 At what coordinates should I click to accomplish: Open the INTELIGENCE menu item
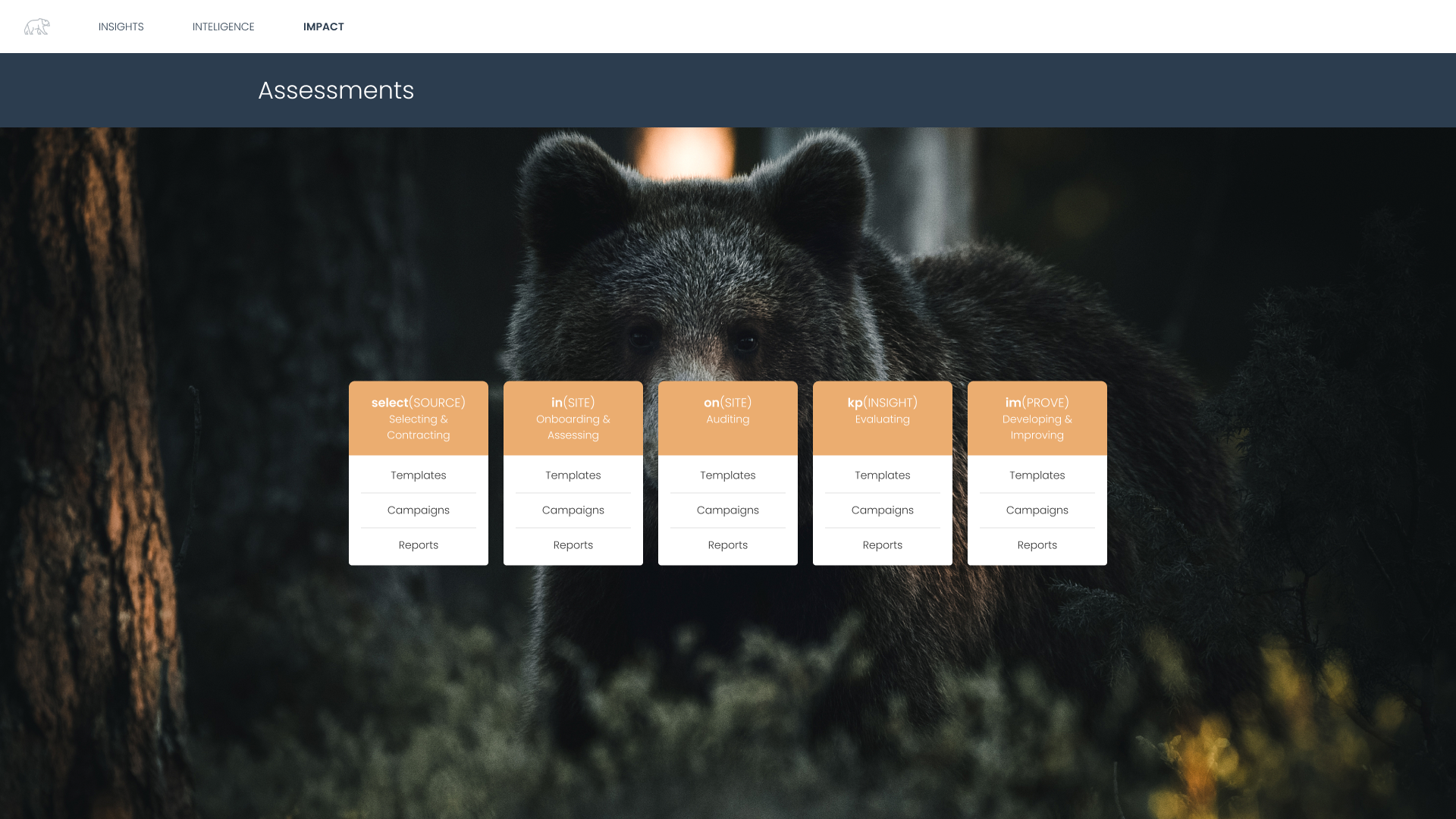point(223,27)
